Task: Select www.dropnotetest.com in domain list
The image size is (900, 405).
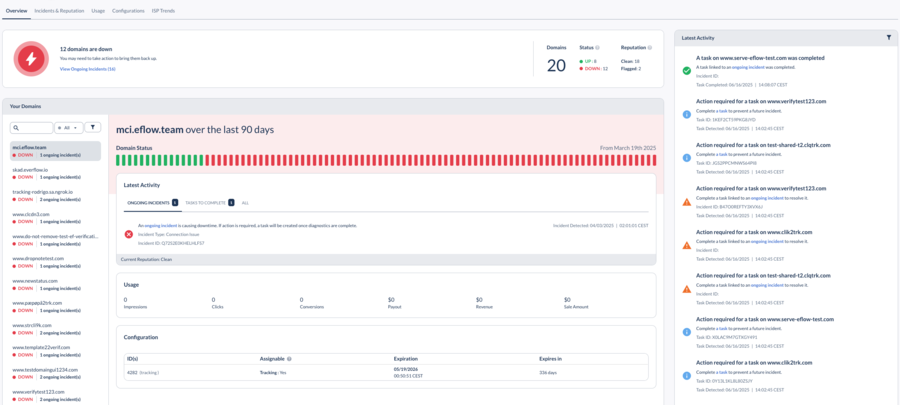Action: tap(38, 258)
